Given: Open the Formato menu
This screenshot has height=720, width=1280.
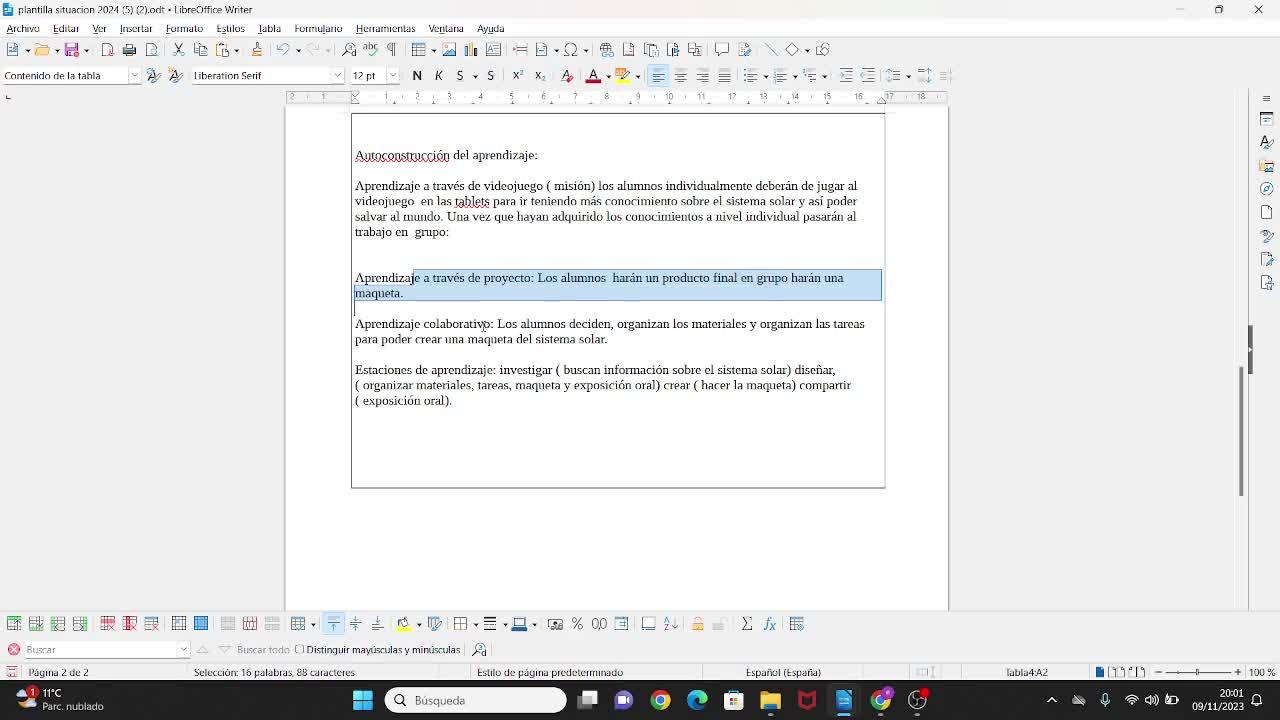Looking at the screenshot, I should point(184,29).
